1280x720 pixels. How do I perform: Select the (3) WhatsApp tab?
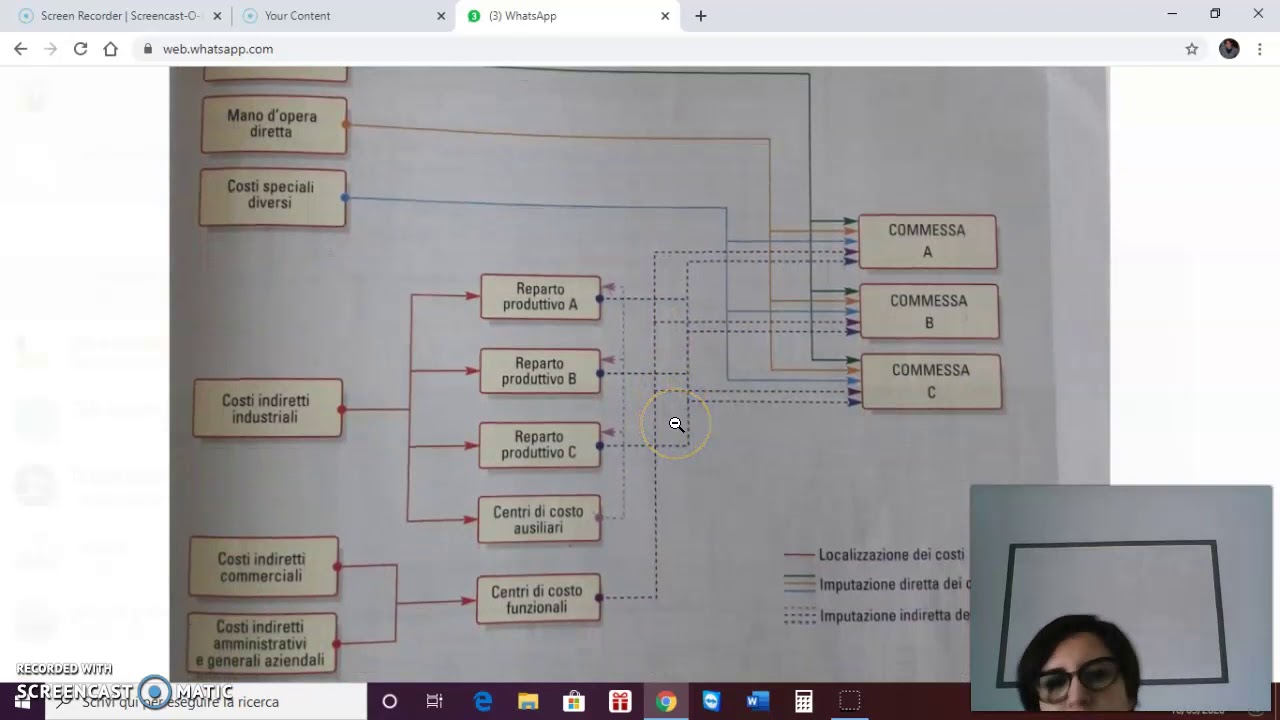tap(567, 16)
